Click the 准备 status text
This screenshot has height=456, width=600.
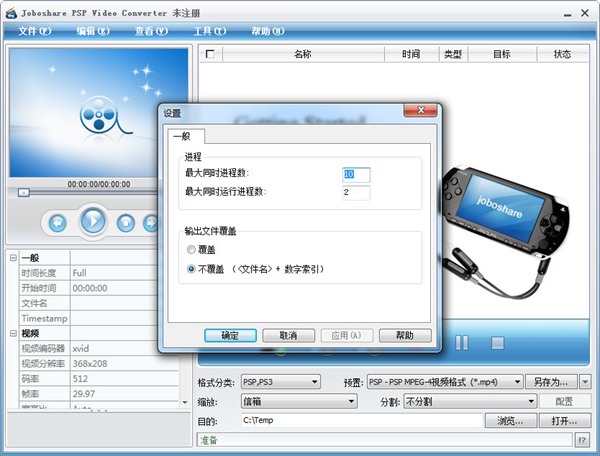(209, 440)
